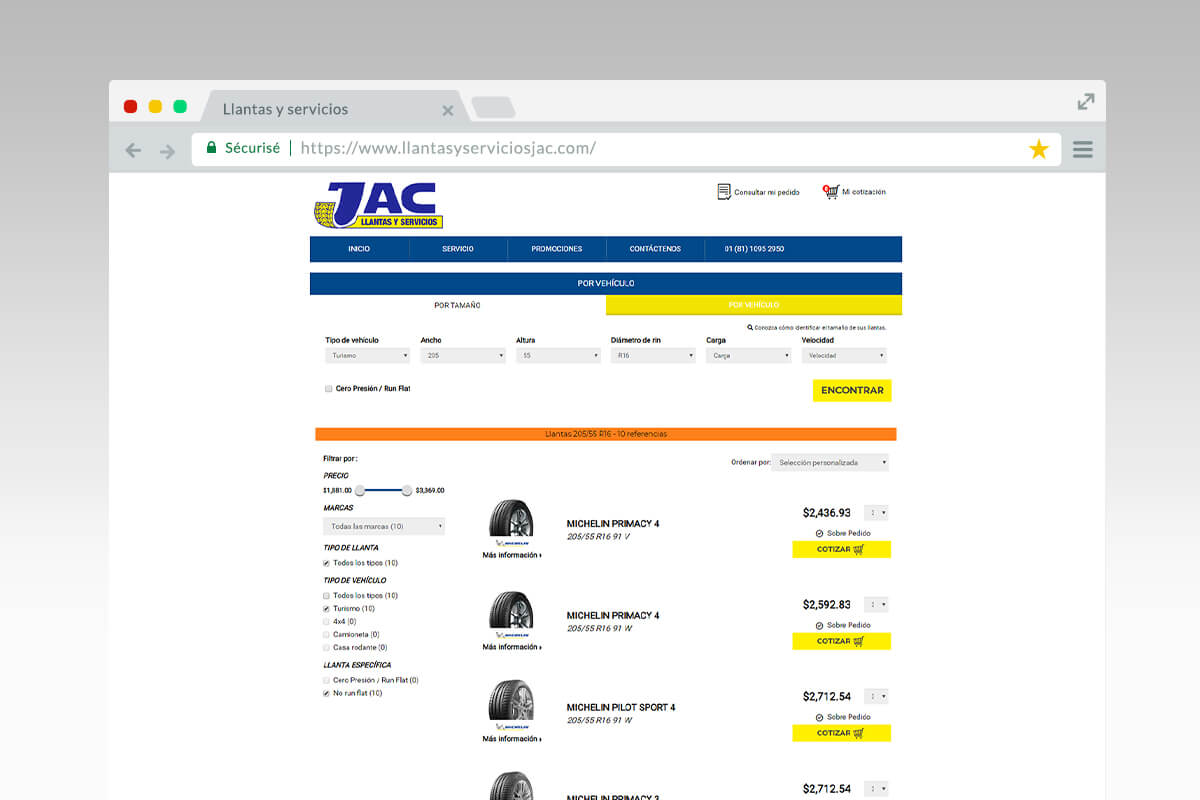The height and width of the screenshot is (800, 1200).
Task: Open the Ordenar por selection dropdown
Action: pos(831,462)
